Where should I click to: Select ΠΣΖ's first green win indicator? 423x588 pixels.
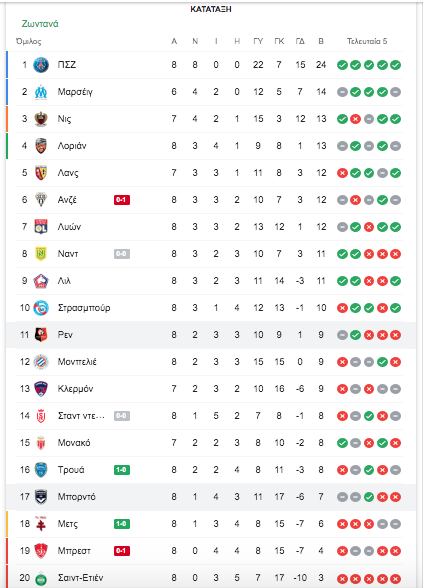click(x=342, y=65)
